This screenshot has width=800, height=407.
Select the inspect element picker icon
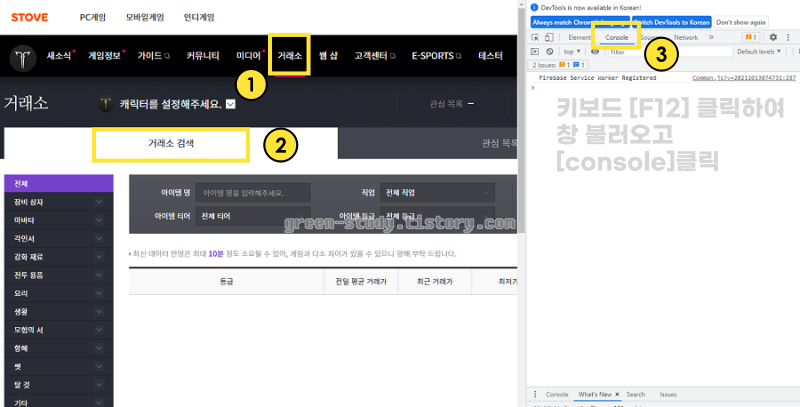[535, 38]
